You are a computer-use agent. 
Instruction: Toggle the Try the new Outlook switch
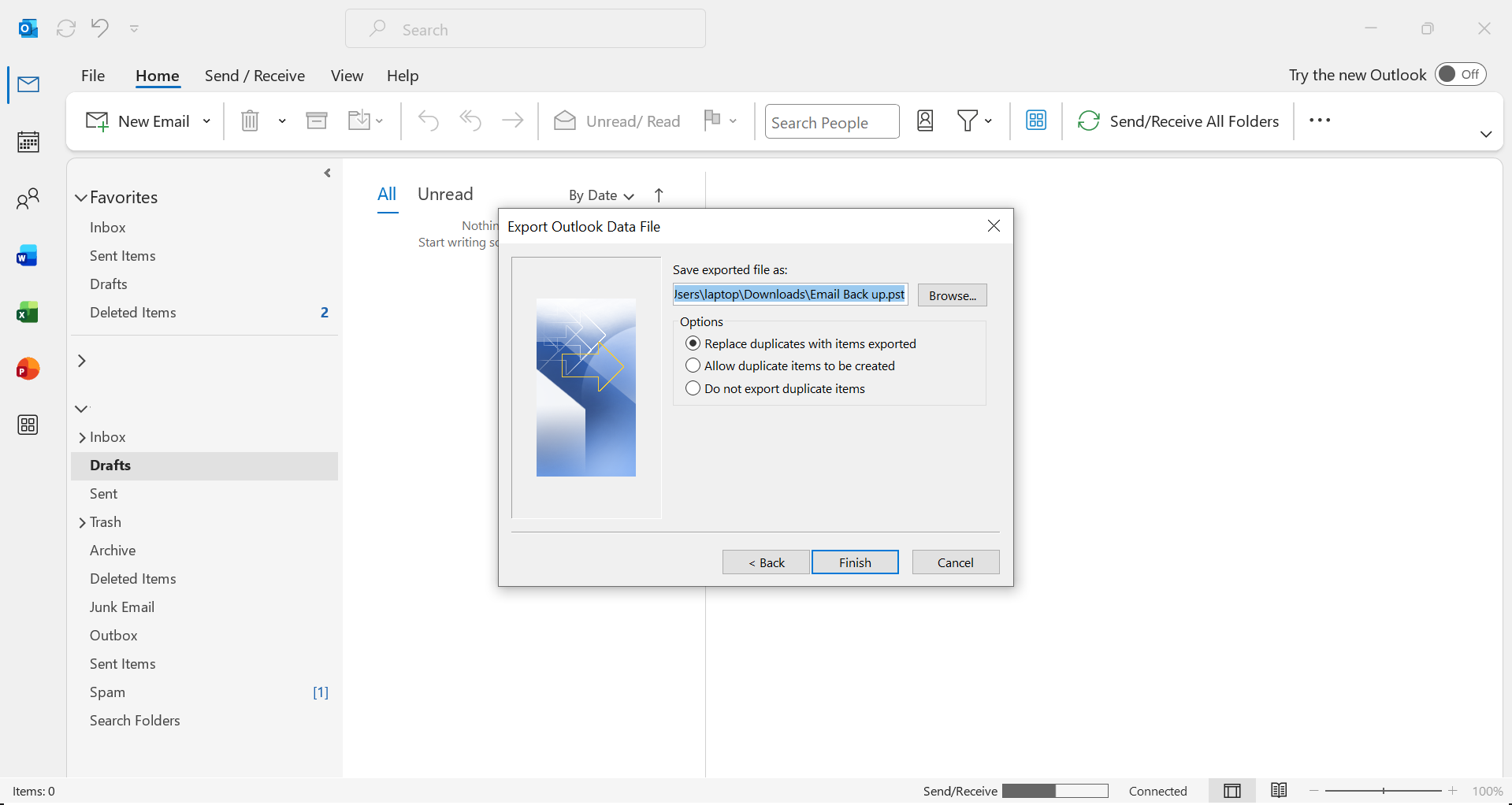[1460, 74]
